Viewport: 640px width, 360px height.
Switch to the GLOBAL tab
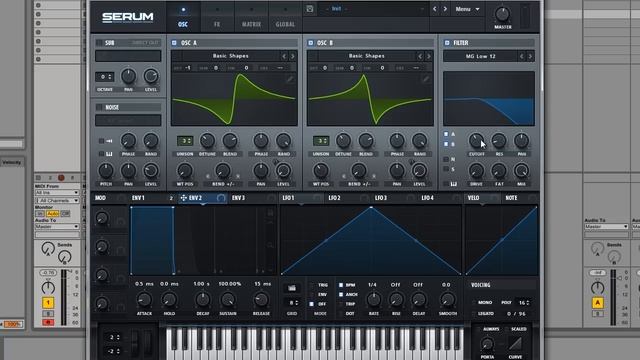coord(285,17)
